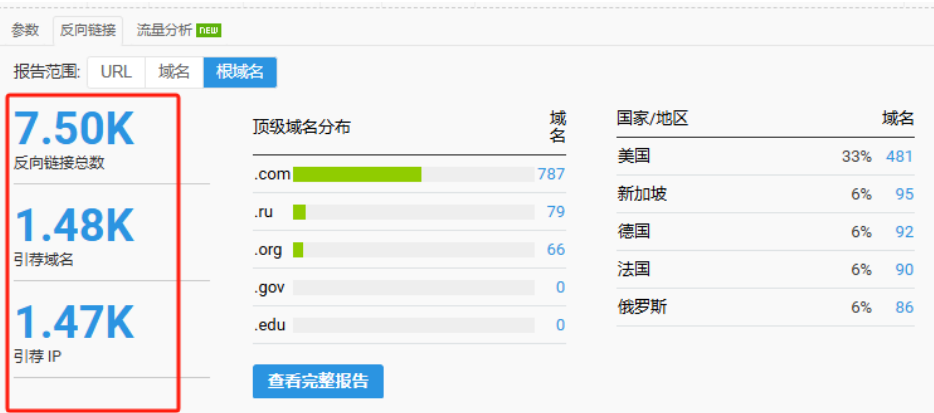Select 域名 report scope
934x413 pixels.
pyautogui.click(x=174, y=72)
